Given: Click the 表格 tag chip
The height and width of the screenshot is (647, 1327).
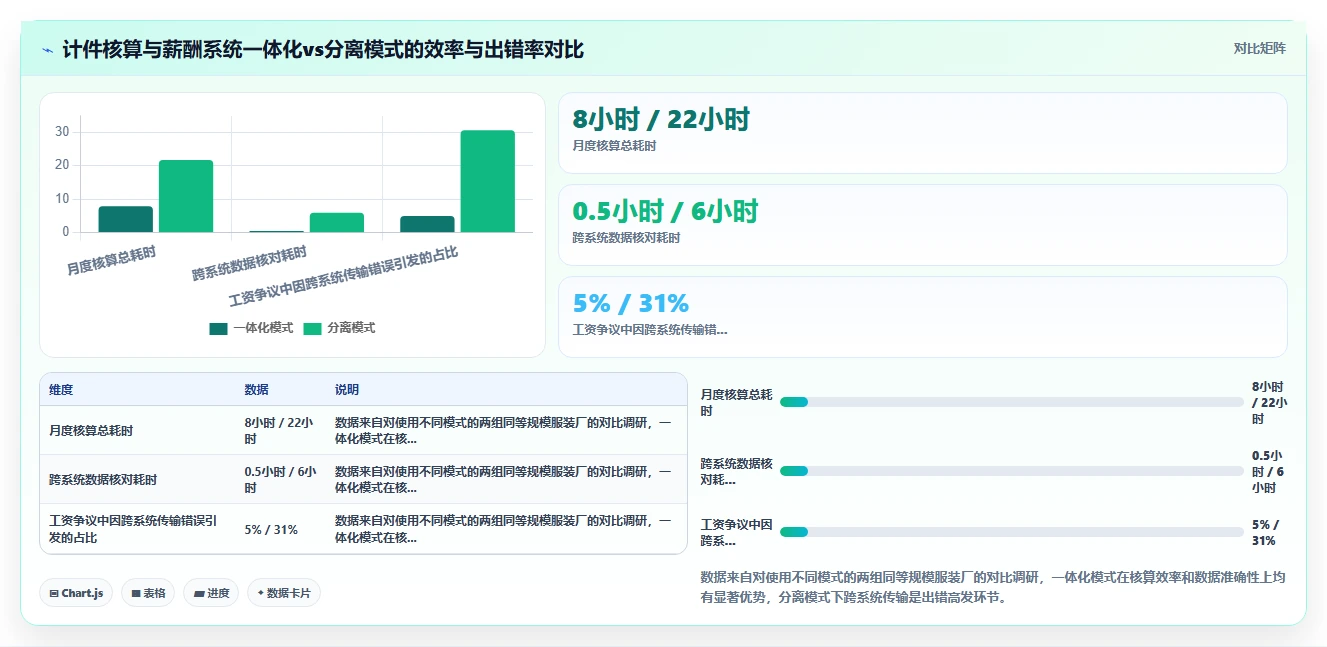Looking at the screenshot, I should [148, 593].
